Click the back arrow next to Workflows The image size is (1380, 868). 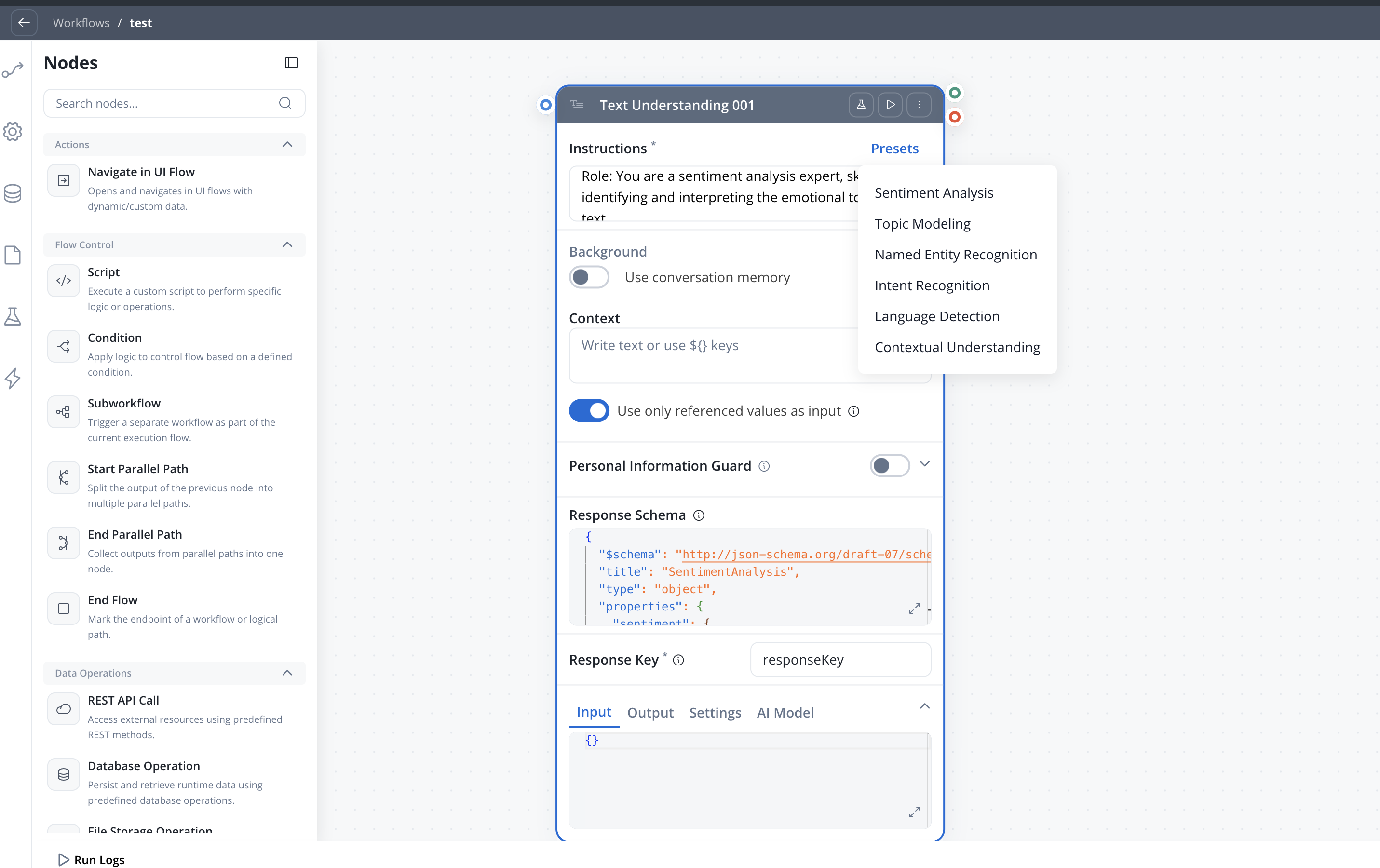point(24,22)
